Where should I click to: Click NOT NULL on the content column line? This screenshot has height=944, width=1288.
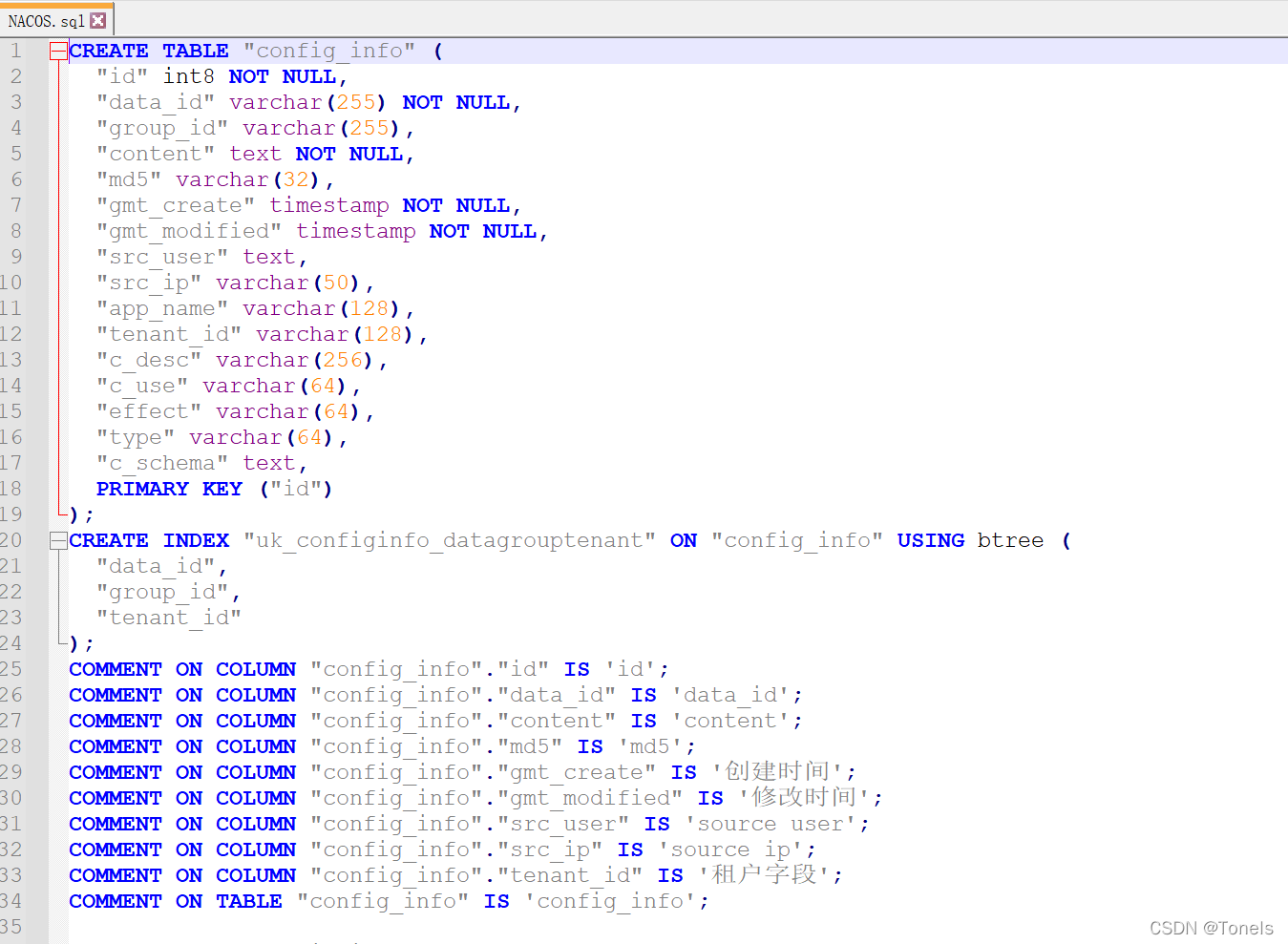[x=348, y=154]
